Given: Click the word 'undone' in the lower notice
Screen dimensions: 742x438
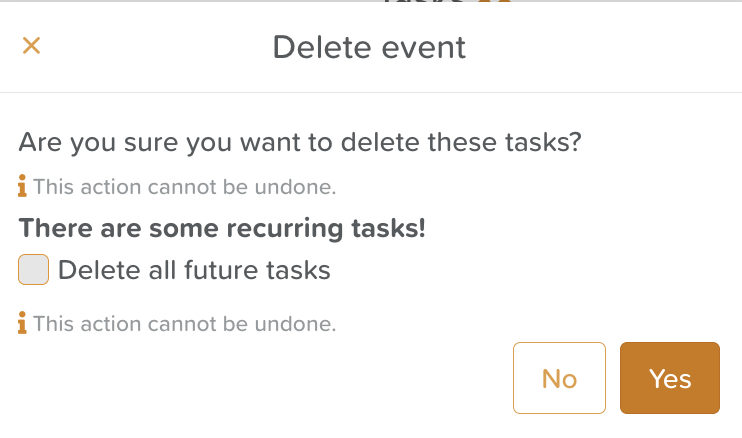Looking at the screenshot, I should pyautogui.click(x=295, y=324).
